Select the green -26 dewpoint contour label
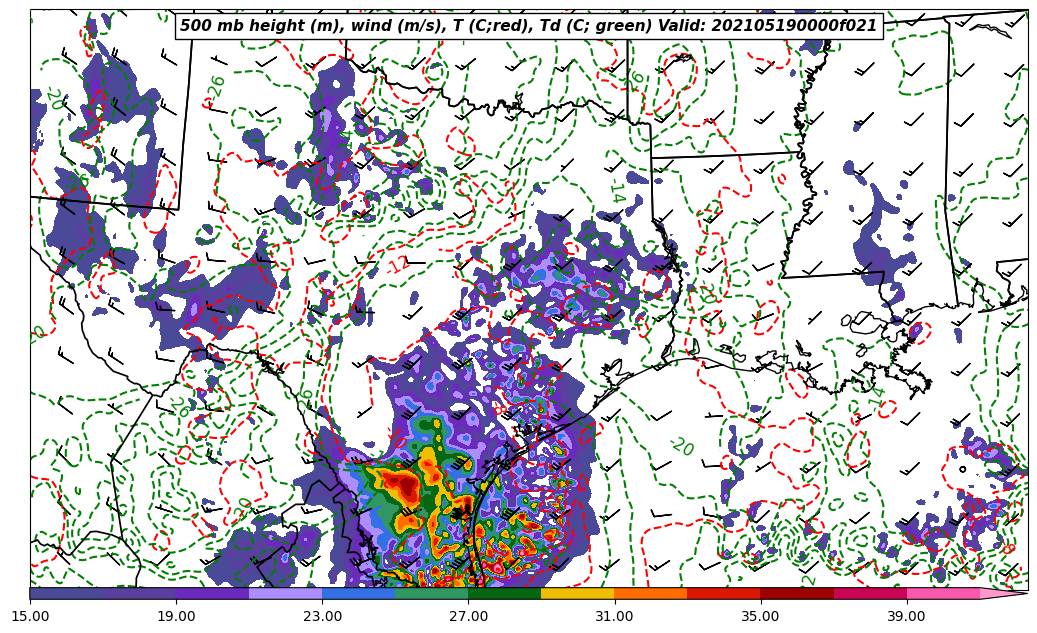 tap(215, 90)
